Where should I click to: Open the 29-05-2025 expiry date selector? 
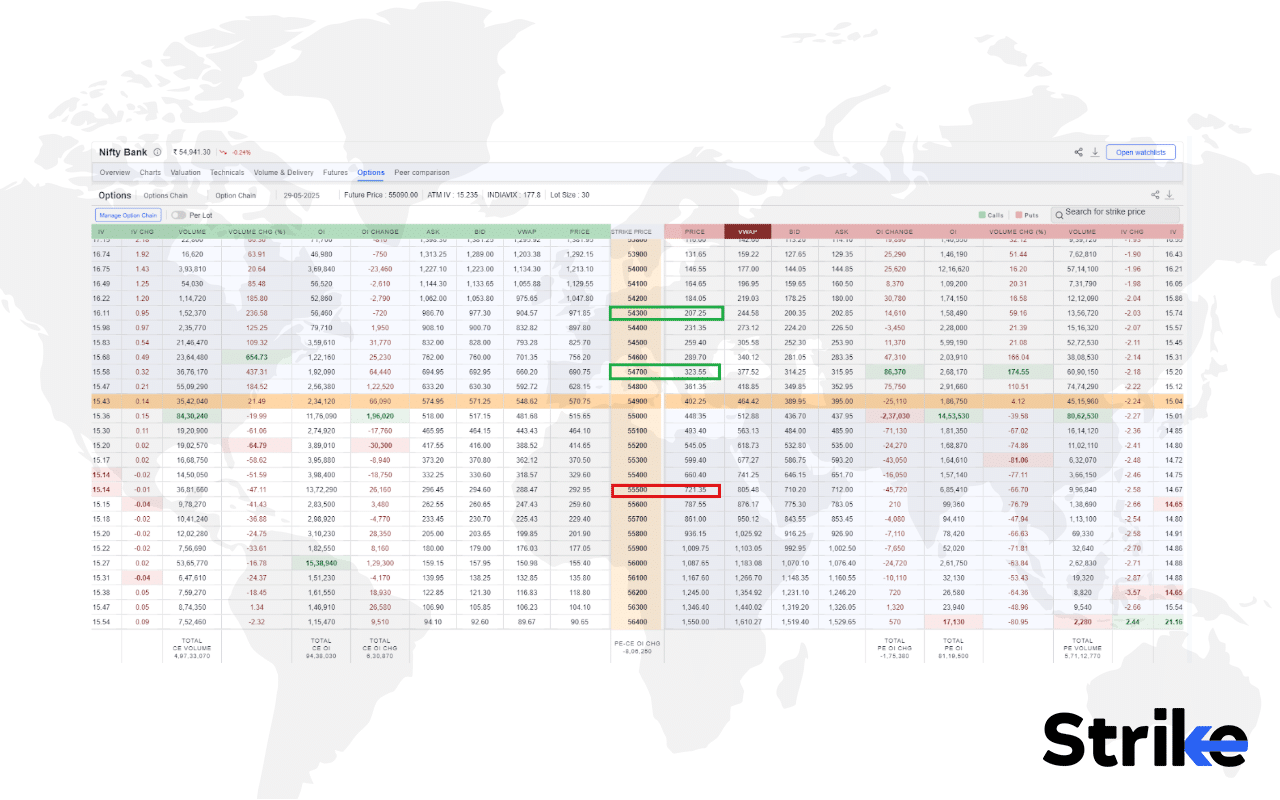point(303,195)
